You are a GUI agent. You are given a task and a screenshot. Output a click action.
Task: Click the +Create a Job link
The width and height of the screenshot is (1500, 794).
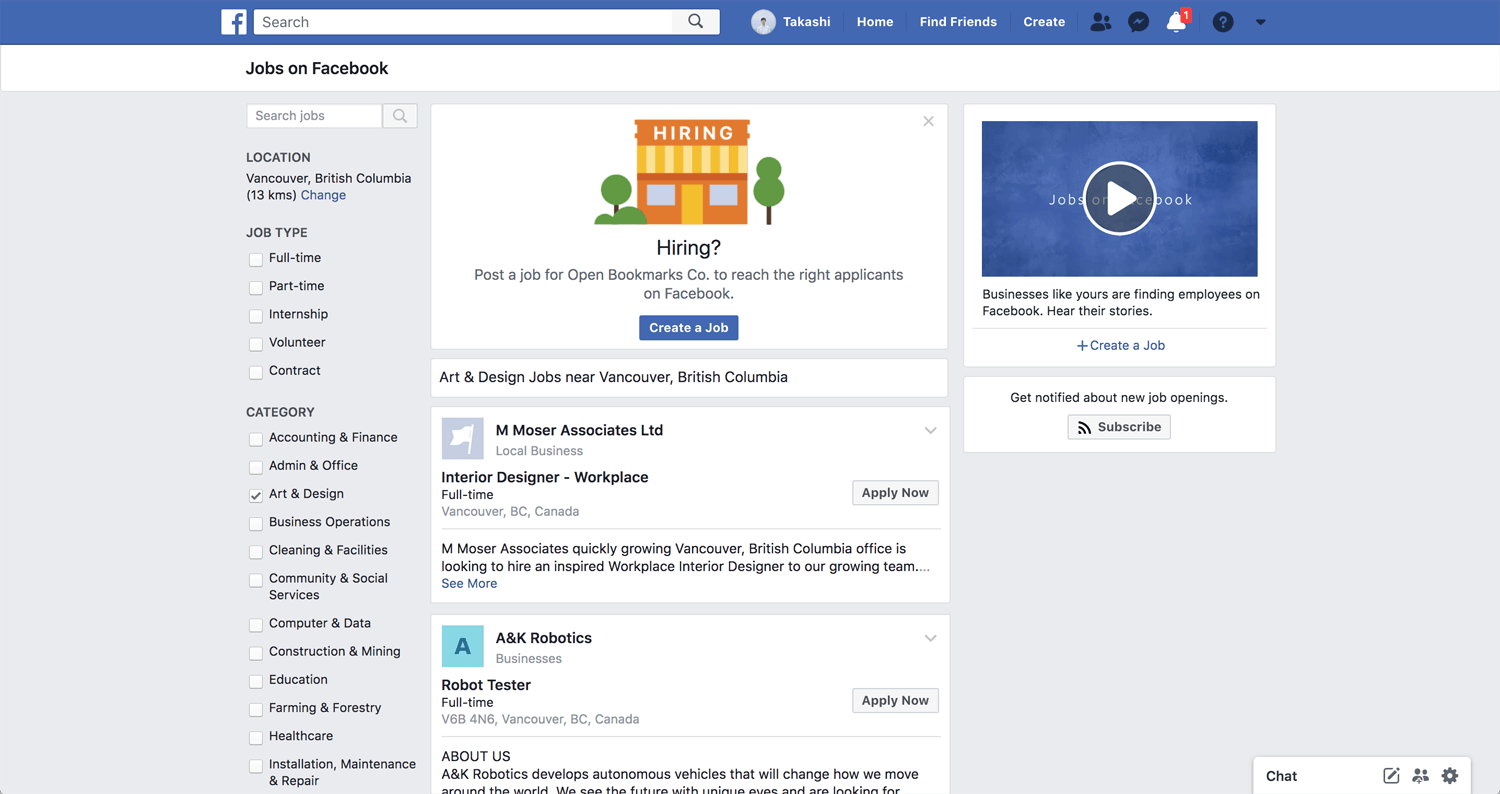[x=1120, y=345]
